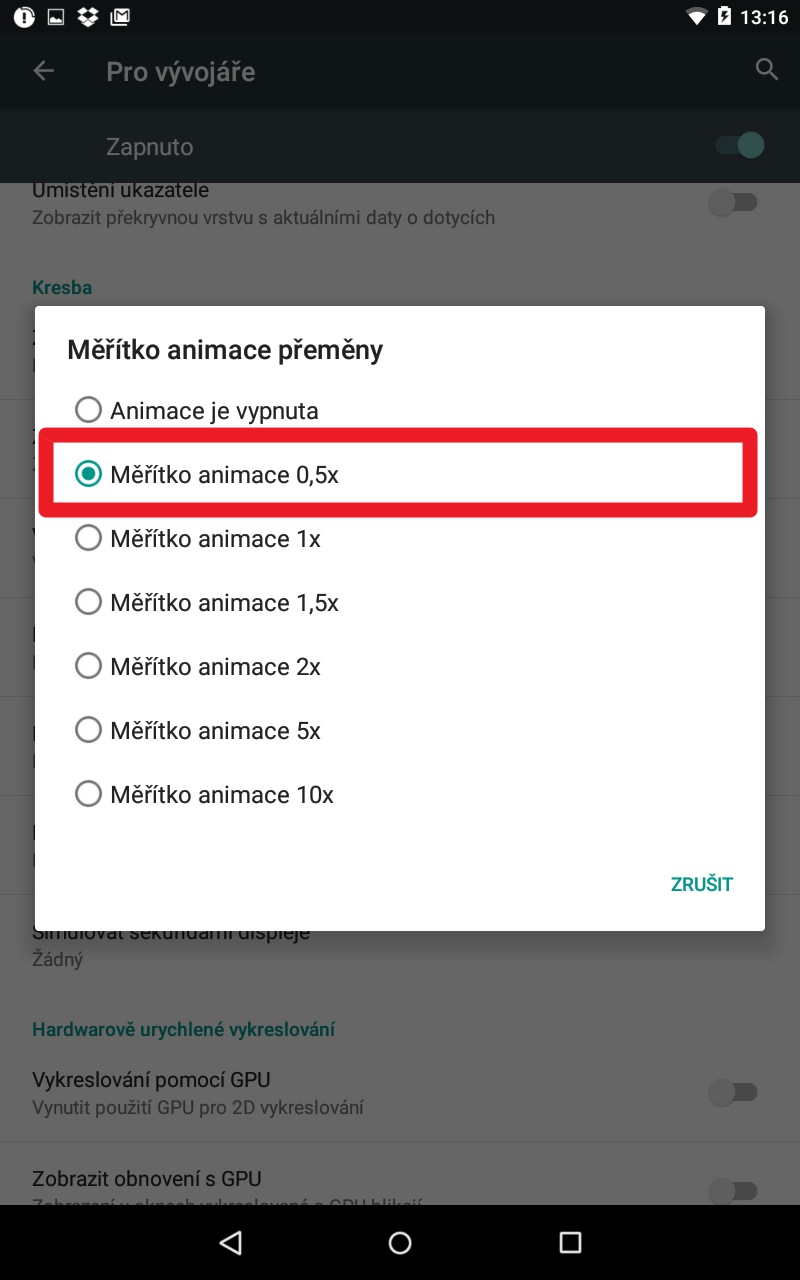Open search with magnifier icon
This screenshot has width=800, height=1280.
coord(767,70)
